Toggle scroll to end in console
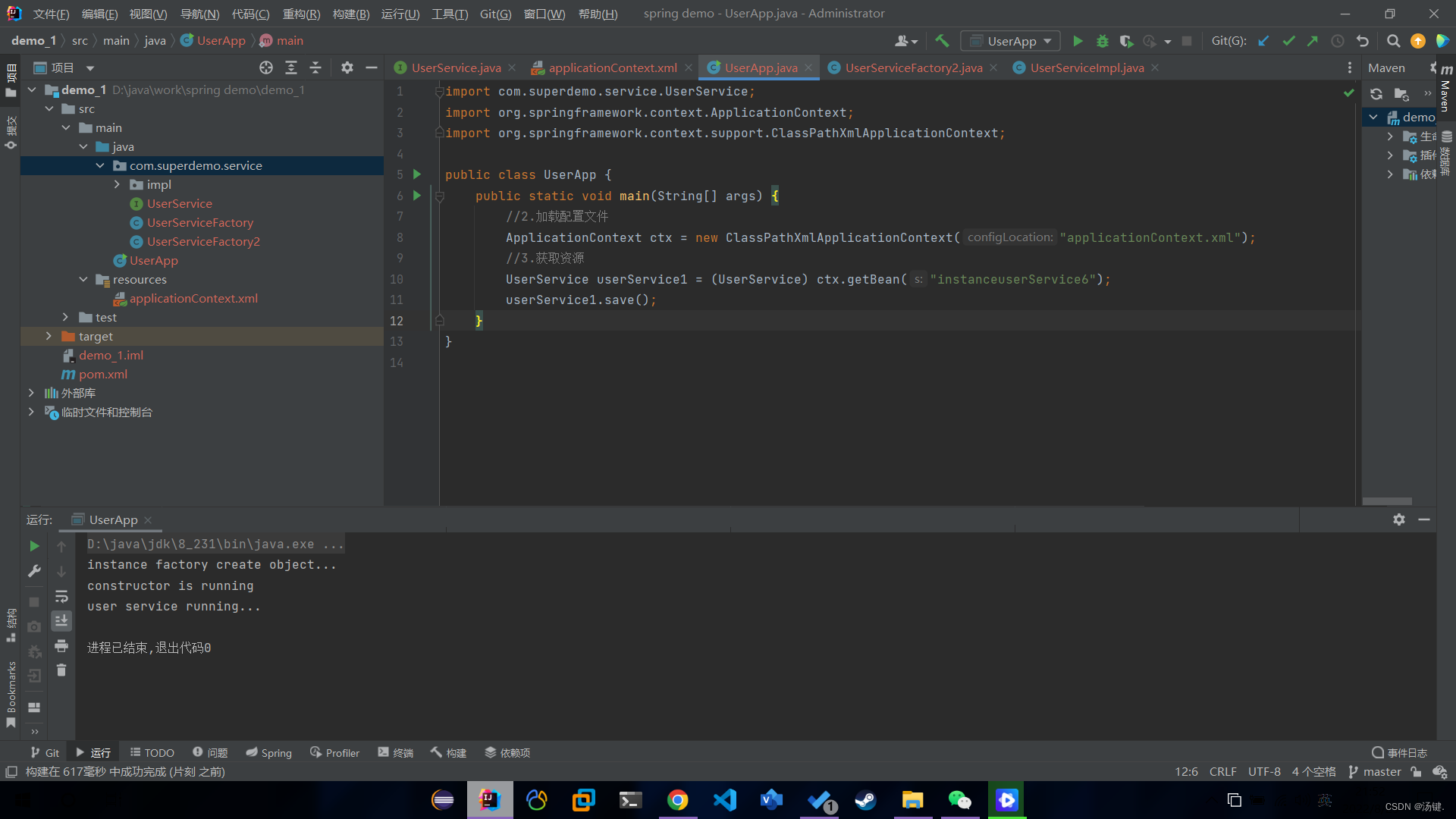1456x819 pixels. 61,621
